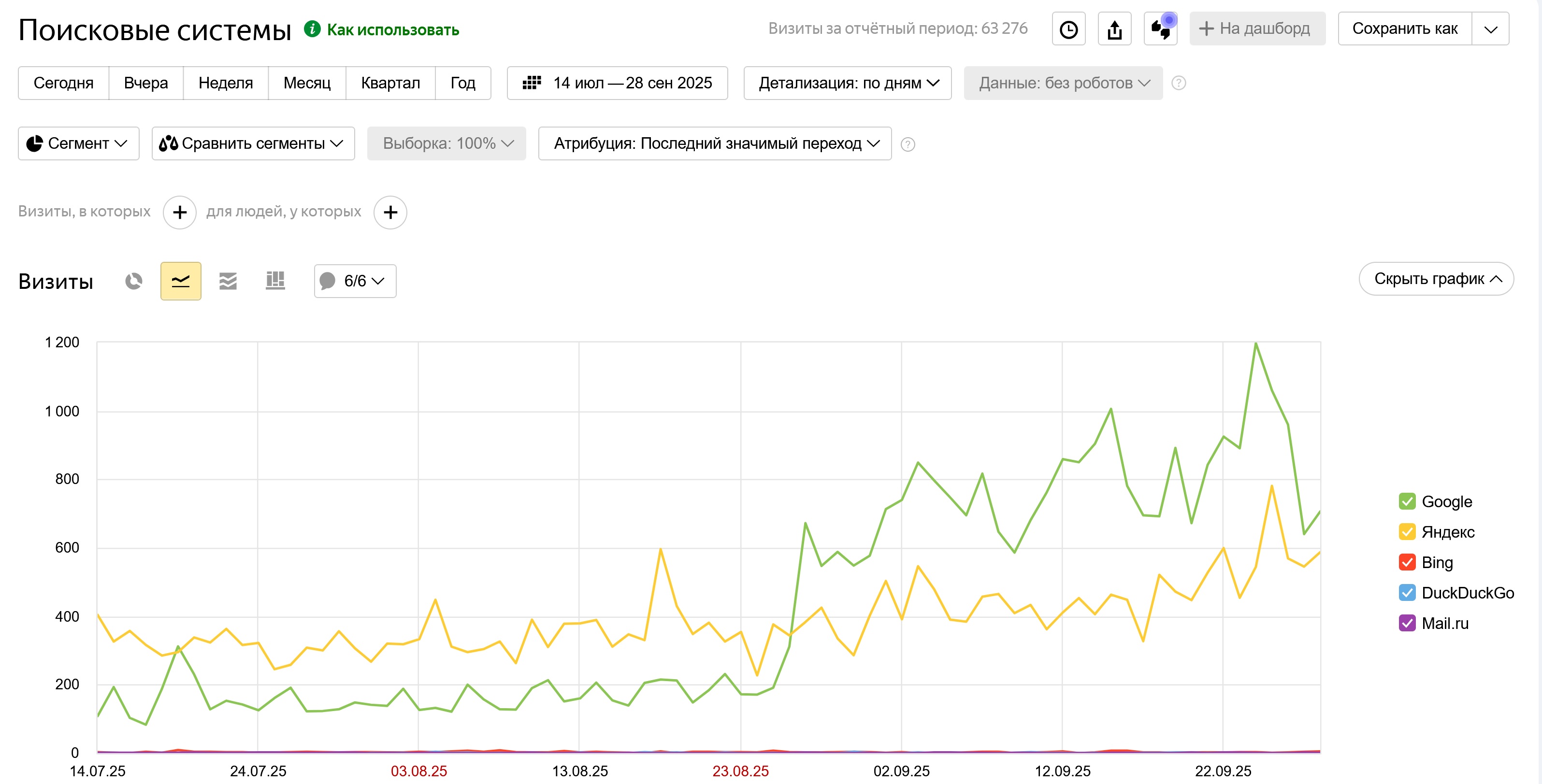Expand the Атрибуция dropdown
Screen dimensions: 1542x784
715,143
